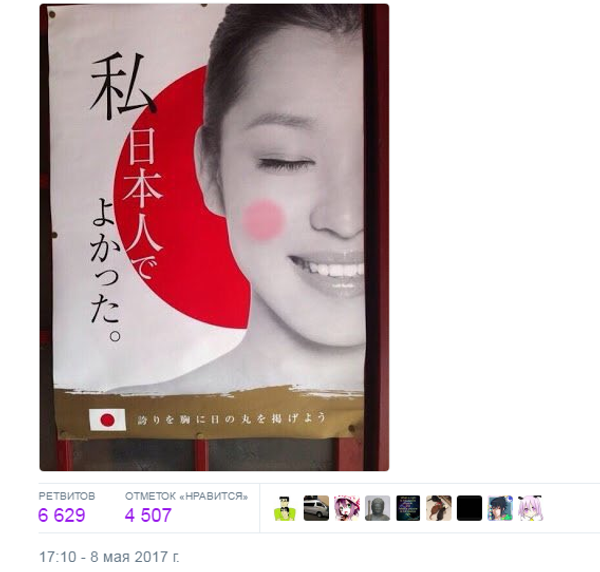Screen dimensions: 600x572
Task: Open the 17:10 - 8 мая 2017 timestamp
Action: click(109, 557)
